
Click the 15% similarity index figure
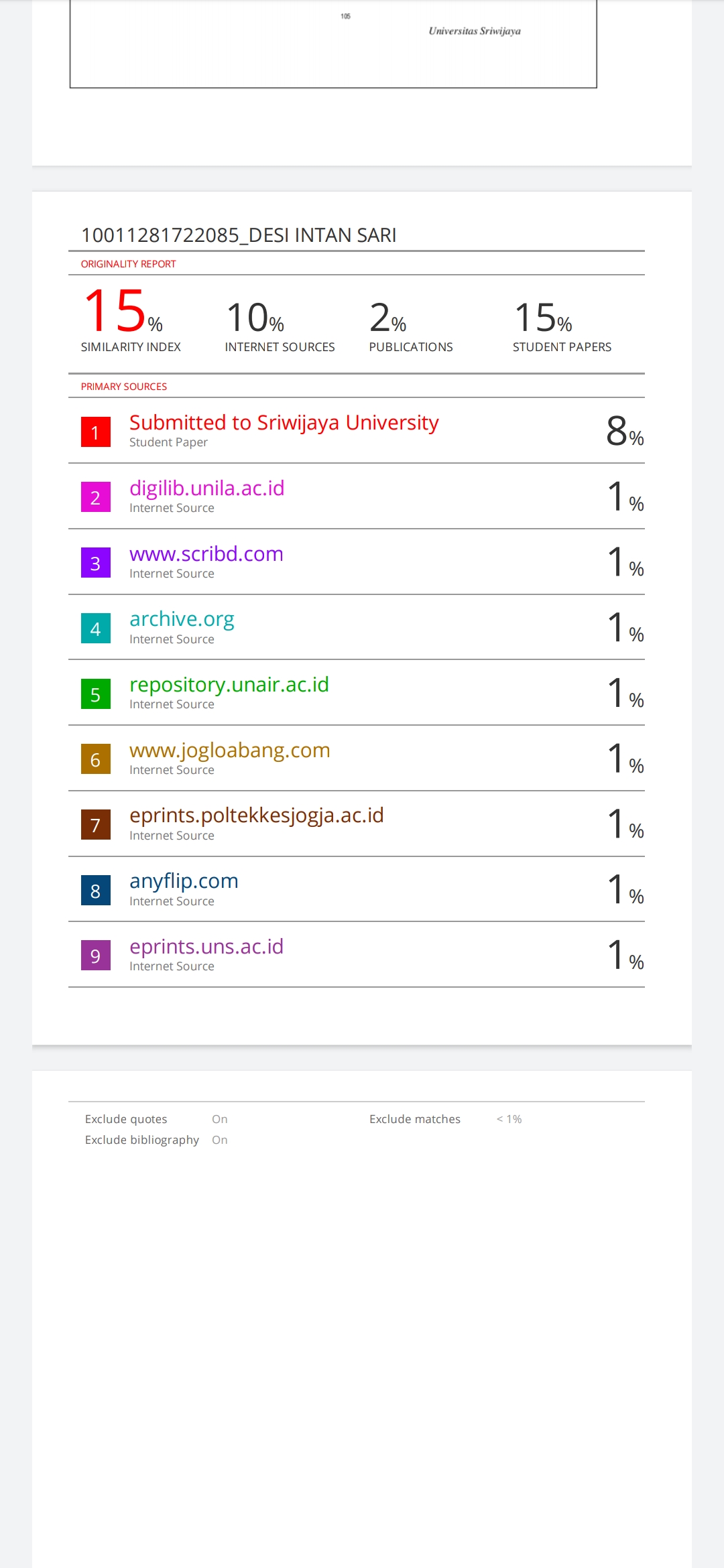(x=122, y=312)
